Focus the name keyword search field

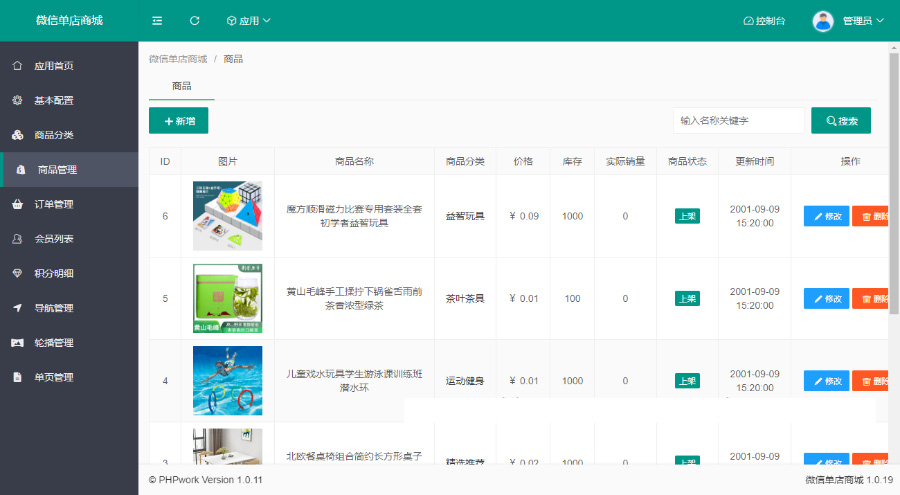pos(738,121)
